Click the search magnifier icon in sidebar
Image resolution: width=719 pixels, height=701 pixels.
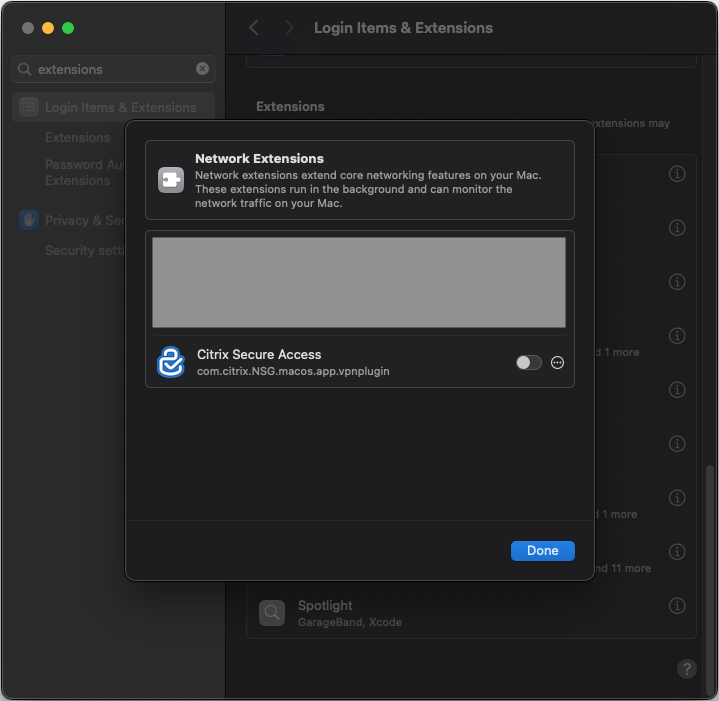point(24,69)
